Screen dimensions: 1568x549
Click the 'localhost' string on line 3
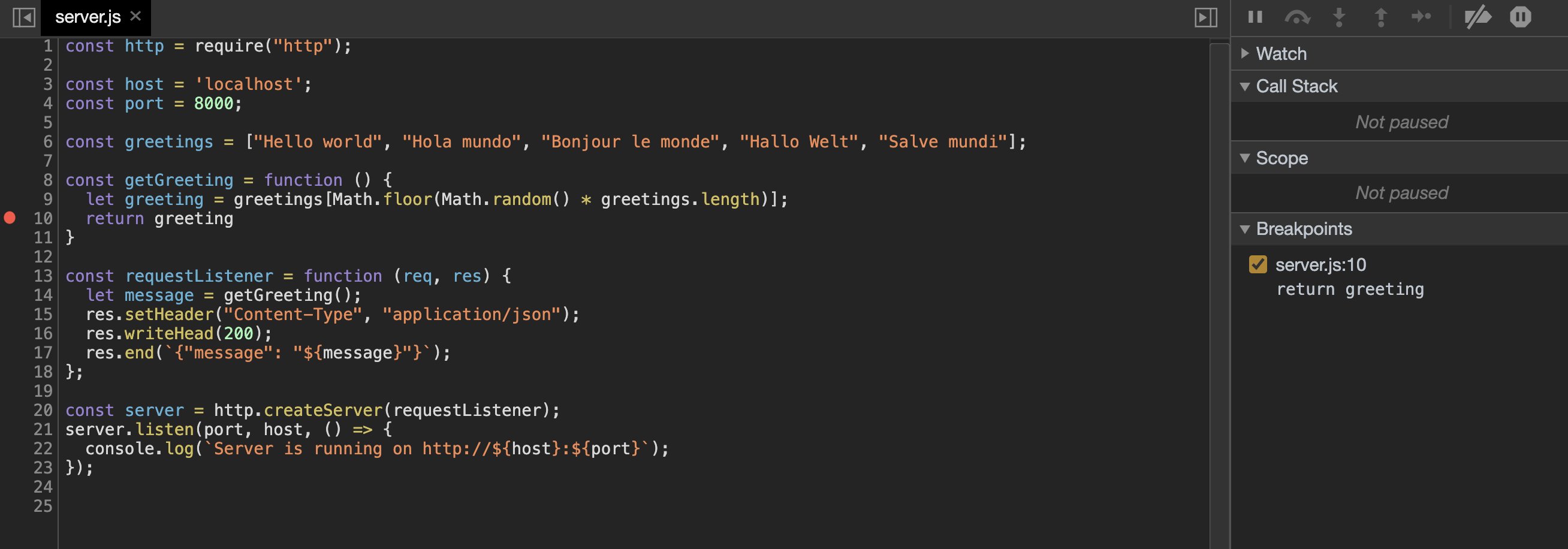(x=248, y=84)
